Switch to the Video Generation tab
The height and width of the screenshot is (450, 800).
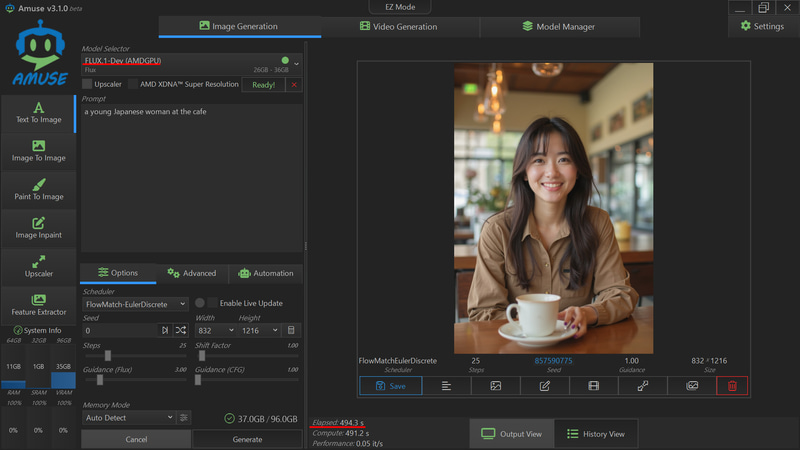(x=400, y=26)
